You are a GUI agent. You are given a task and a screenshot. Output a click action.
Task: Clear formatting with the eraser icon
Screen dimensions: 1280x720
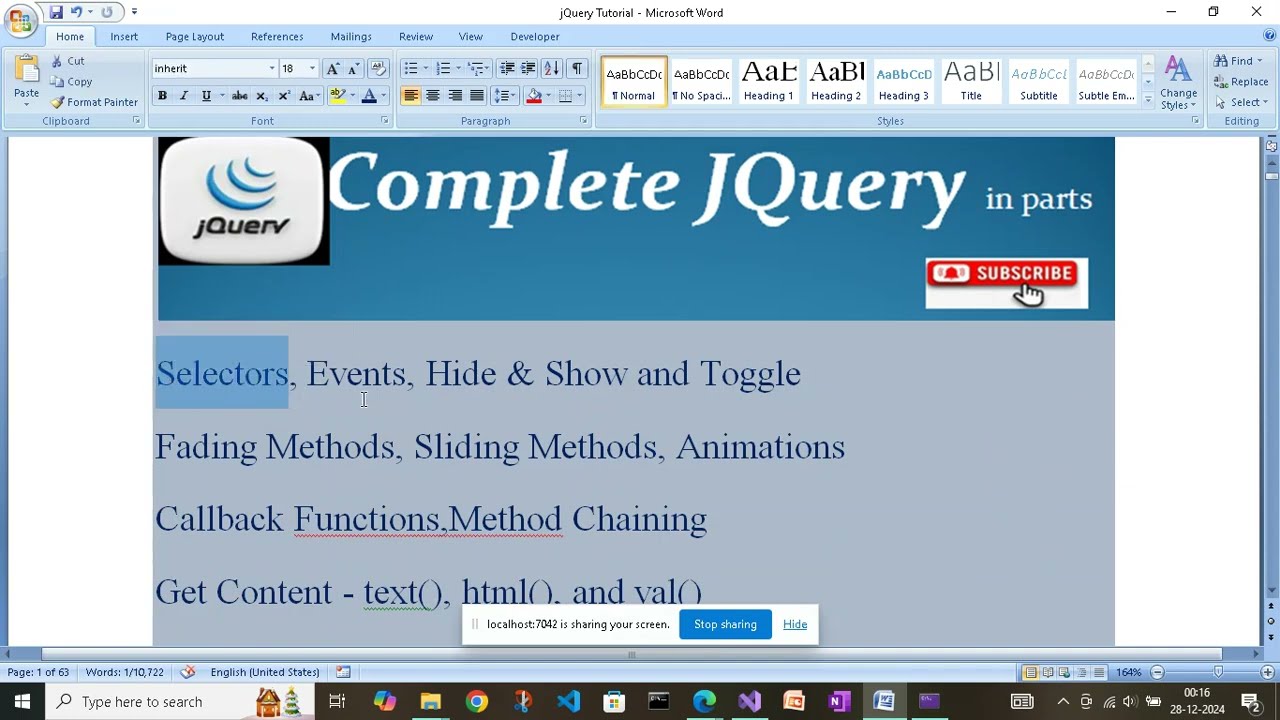[x=378, y=68]
